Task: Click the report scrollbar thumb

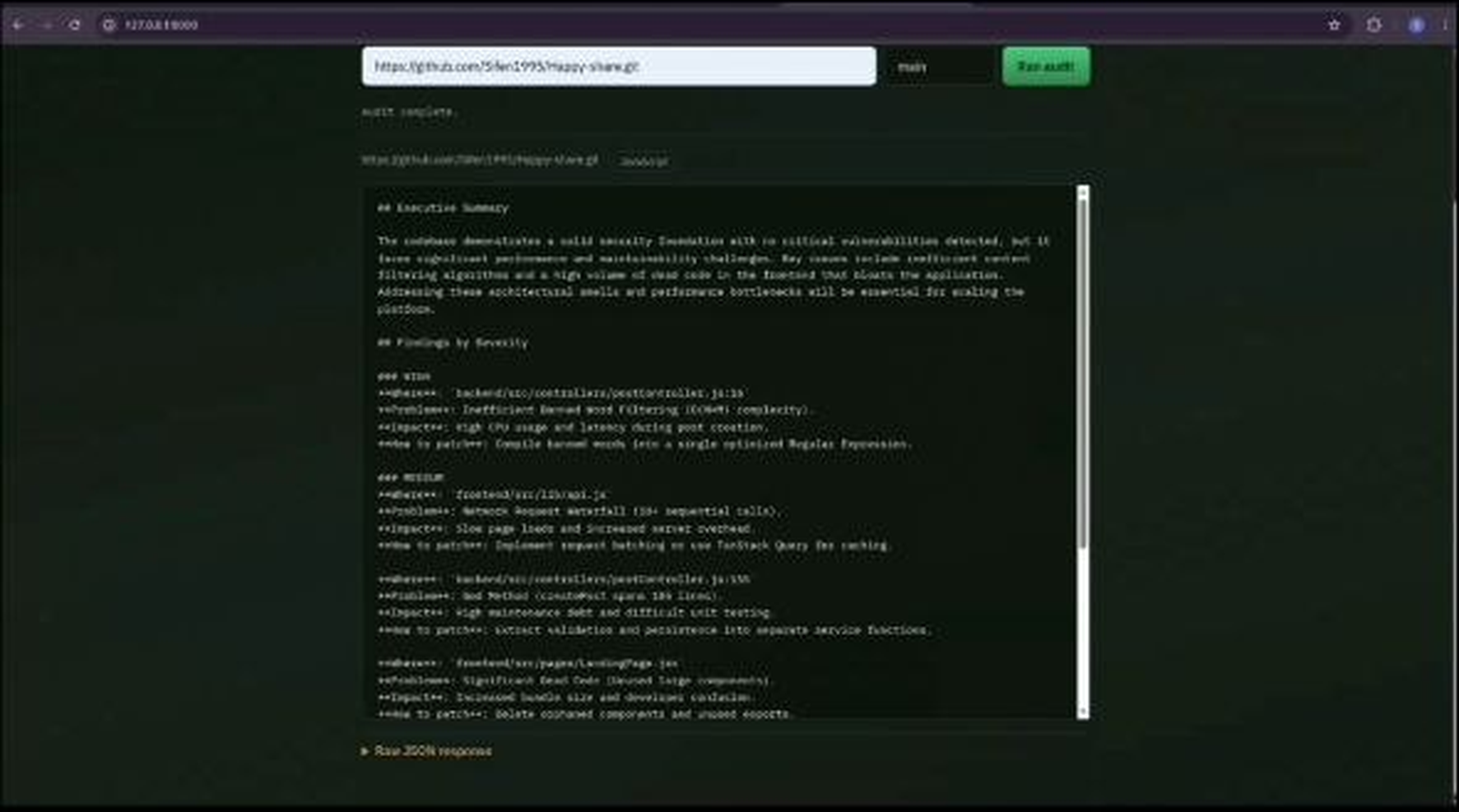Action: click(1083, 374)
